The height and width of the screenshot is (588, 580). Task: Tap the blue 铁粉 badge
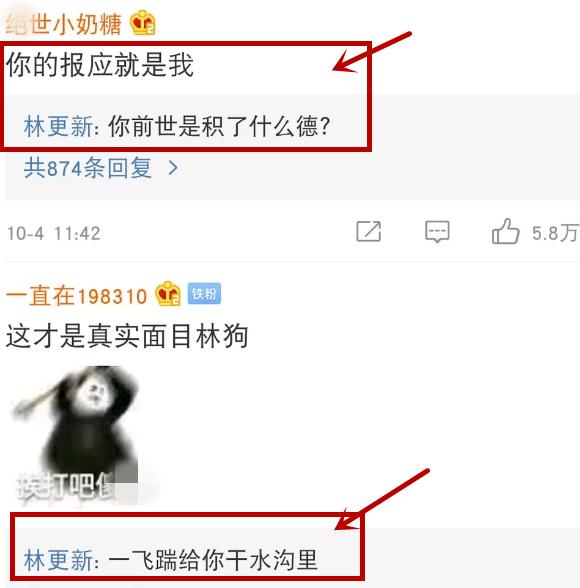point(204,294)
